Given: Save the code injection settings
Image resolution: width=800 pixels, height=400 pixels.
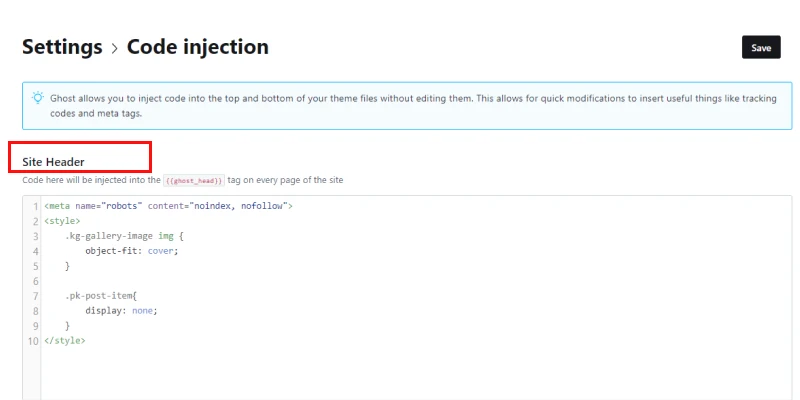Looking at the screenshot, I should point(761,48).
